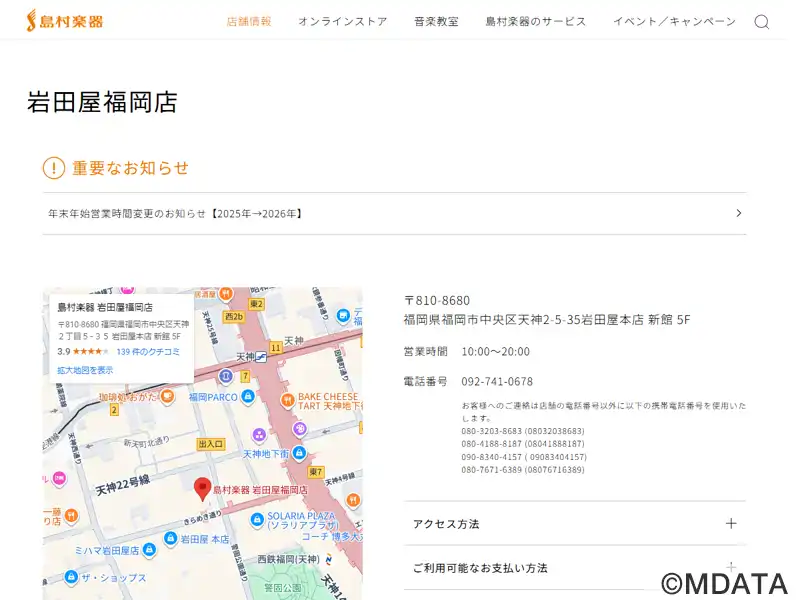Open the 139 件のクチコミ reviews link

pyautogui.click(x=148, y=352)
